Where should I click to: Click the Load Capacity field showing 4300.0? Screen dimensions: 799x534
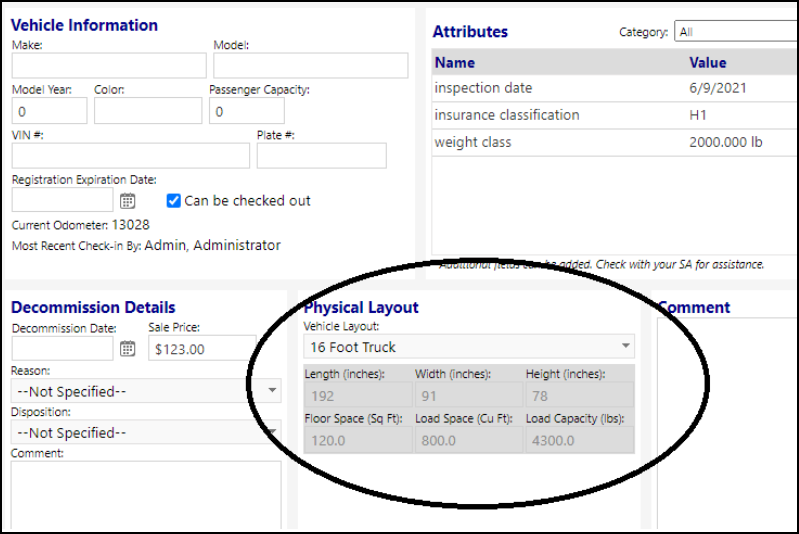pyautogui.click(x=580, y=440)
